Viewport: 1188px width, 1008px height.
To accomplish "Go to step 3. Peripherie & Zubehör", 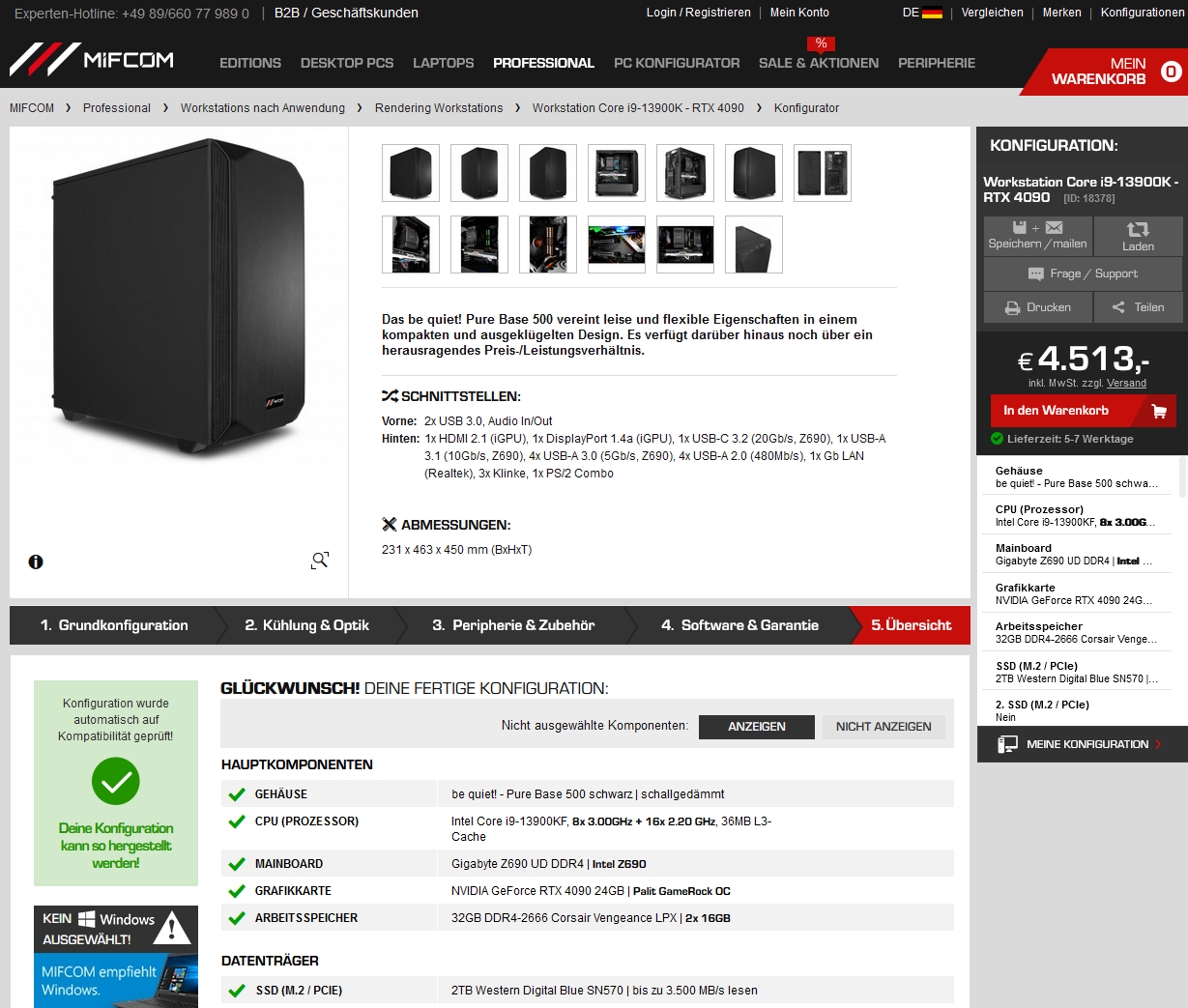I will coord(513,625).
